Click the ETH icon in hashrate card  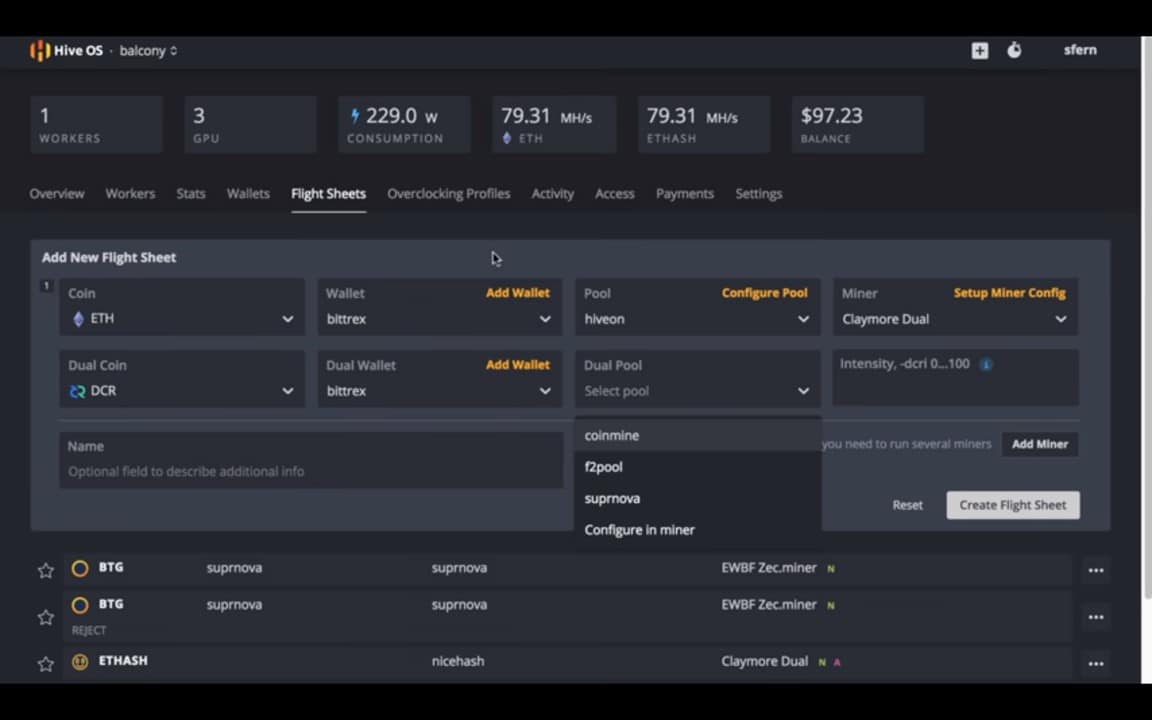[x=506, y=138]
